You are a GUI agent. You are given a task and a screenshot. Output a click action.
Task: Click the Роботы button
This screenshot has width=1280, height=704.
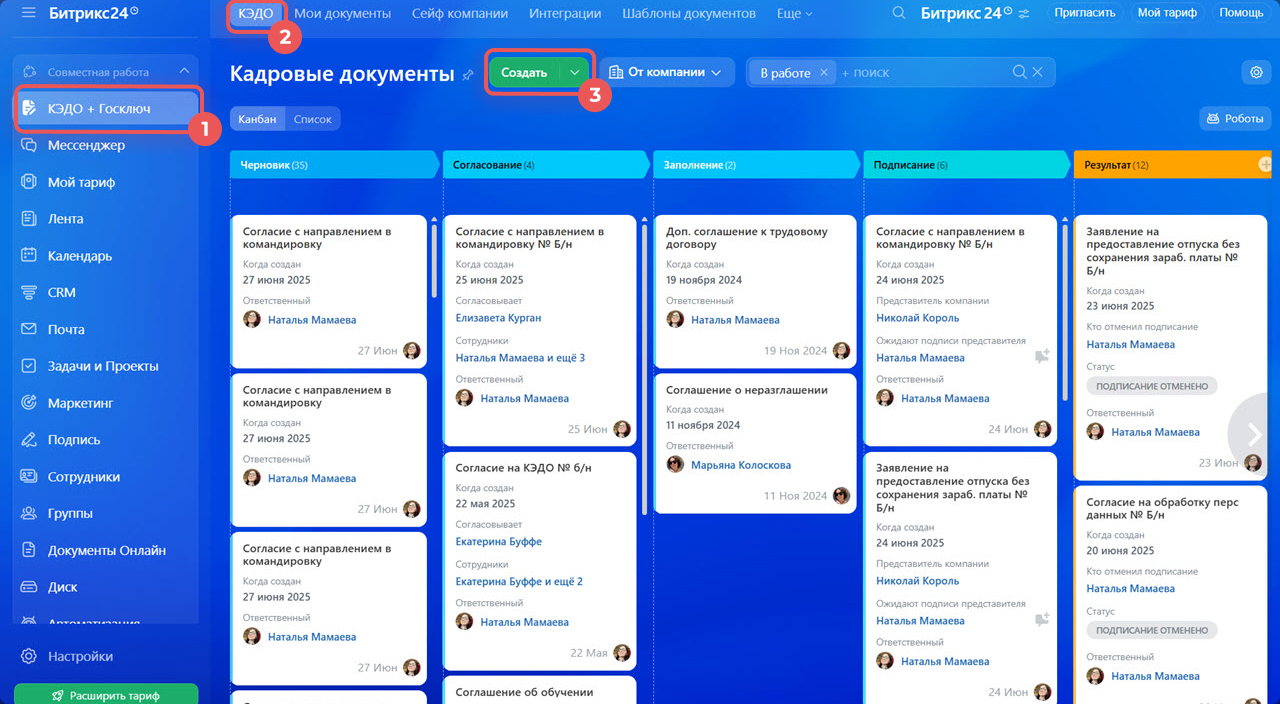pyautogui.click(x=1235, y=118)
